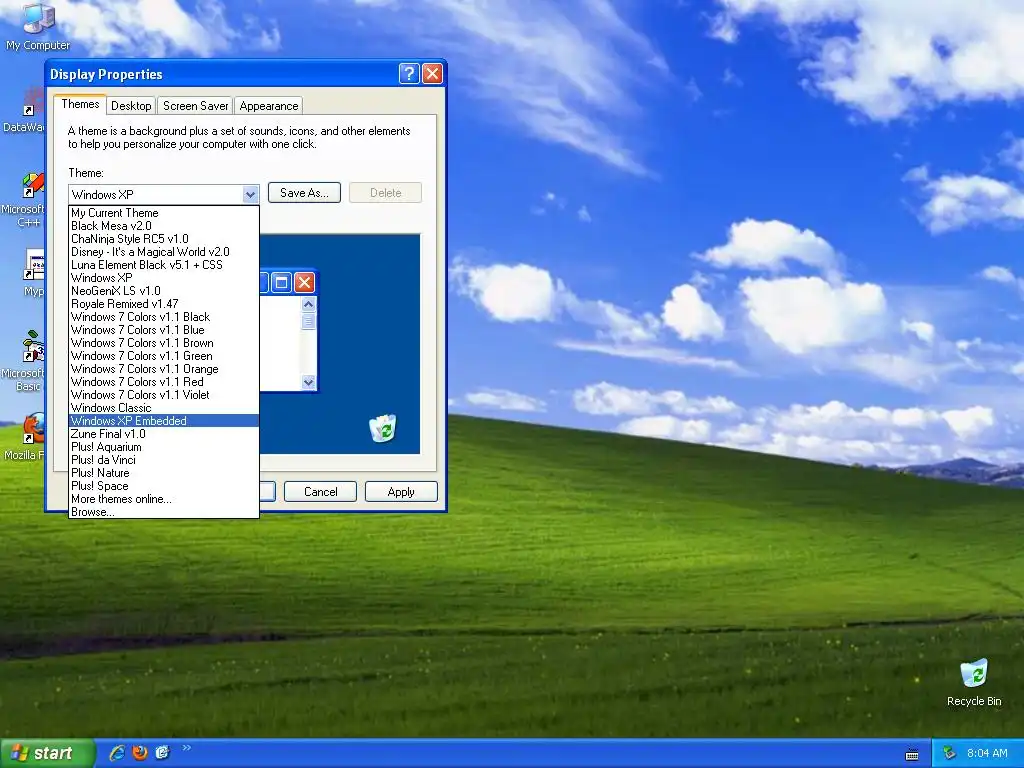The image size is (1024, 768).
Task: Click the Cancel button
Action: (321, 492)
